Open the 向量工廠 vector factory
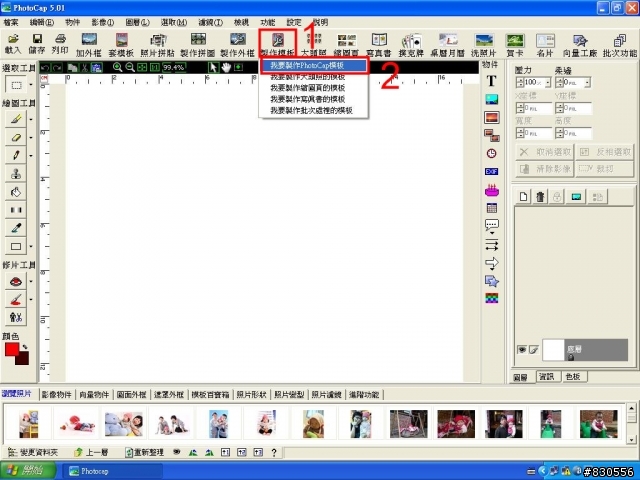Screen dimensions: 640x480 click(580, 44)
